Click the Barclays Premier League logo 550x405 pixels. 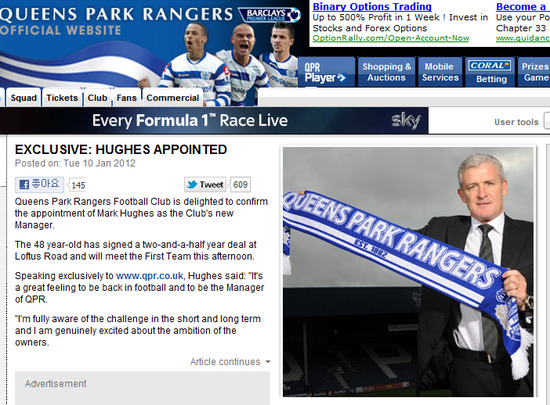[269, 15]
